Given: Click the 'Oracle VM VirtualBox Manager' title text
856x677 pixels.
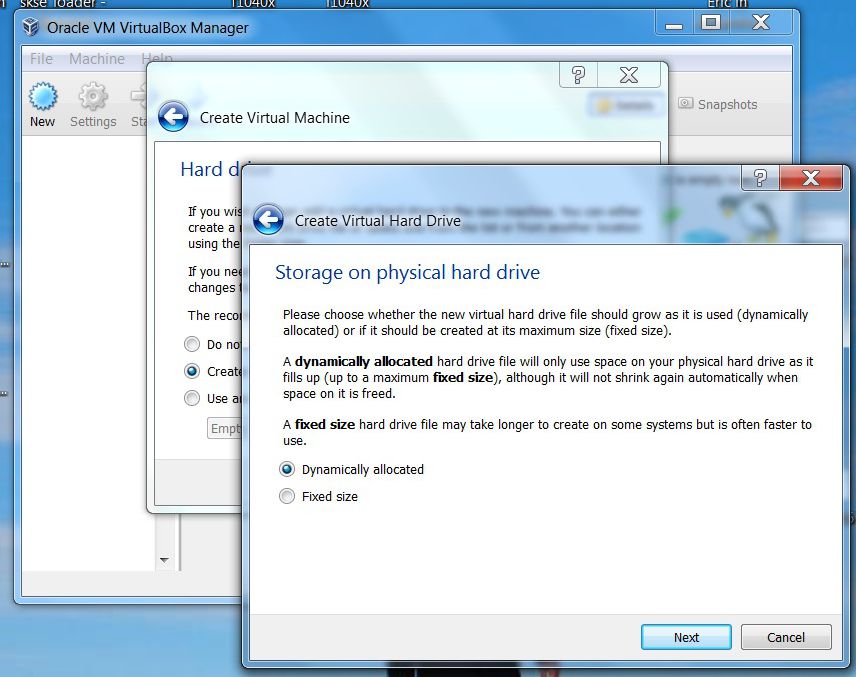Looking at the screenshot, I should click(x=147, y=27).
